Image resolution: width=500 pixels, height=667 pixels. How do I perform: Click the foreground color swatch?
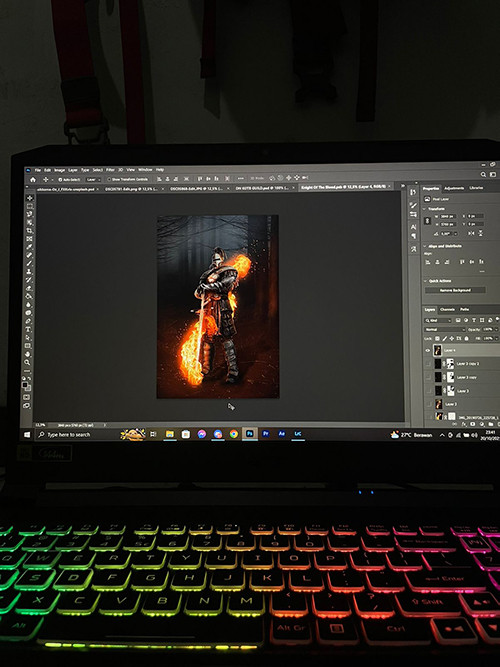(25, 385)
